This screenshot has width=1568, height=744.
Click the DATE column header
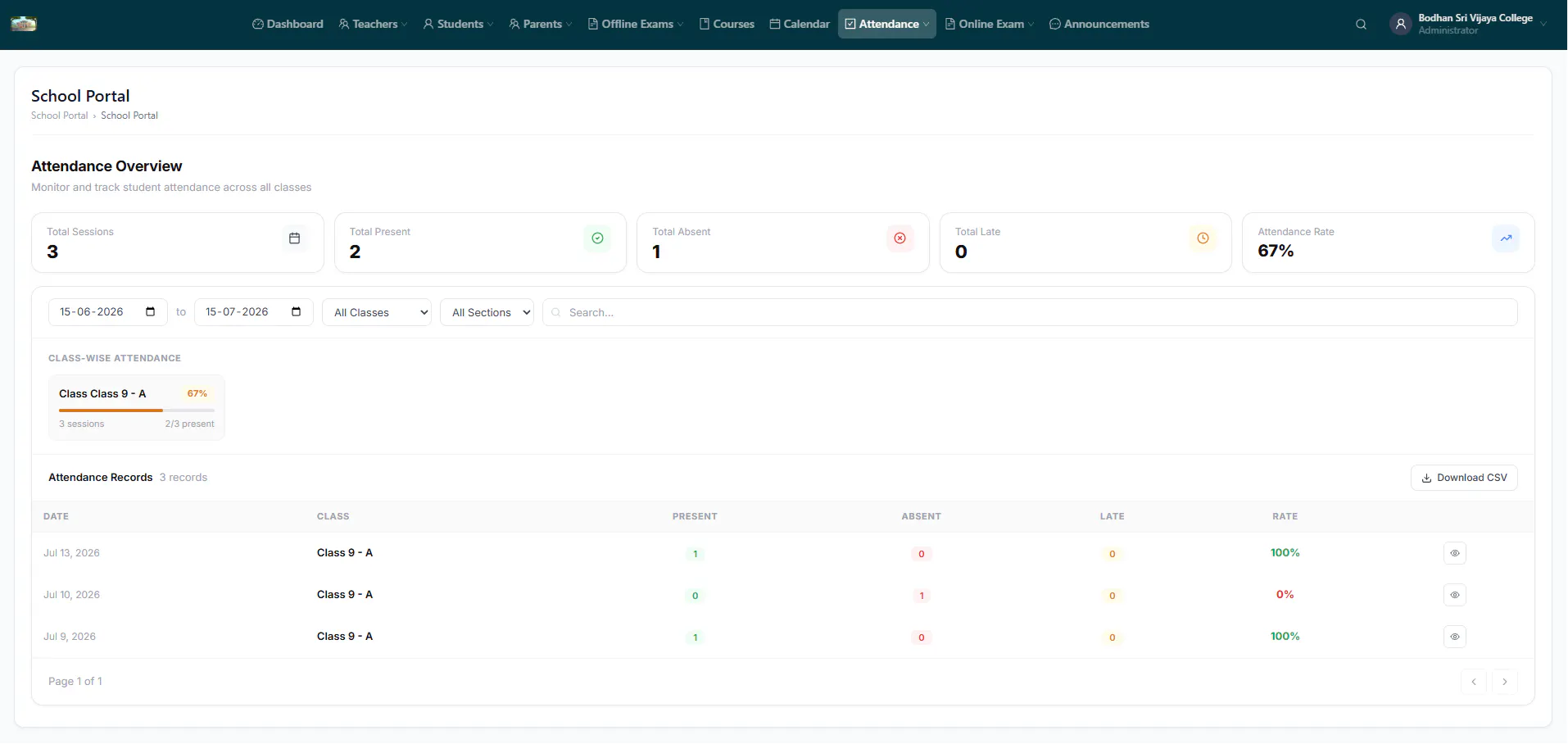click(56, 516)
